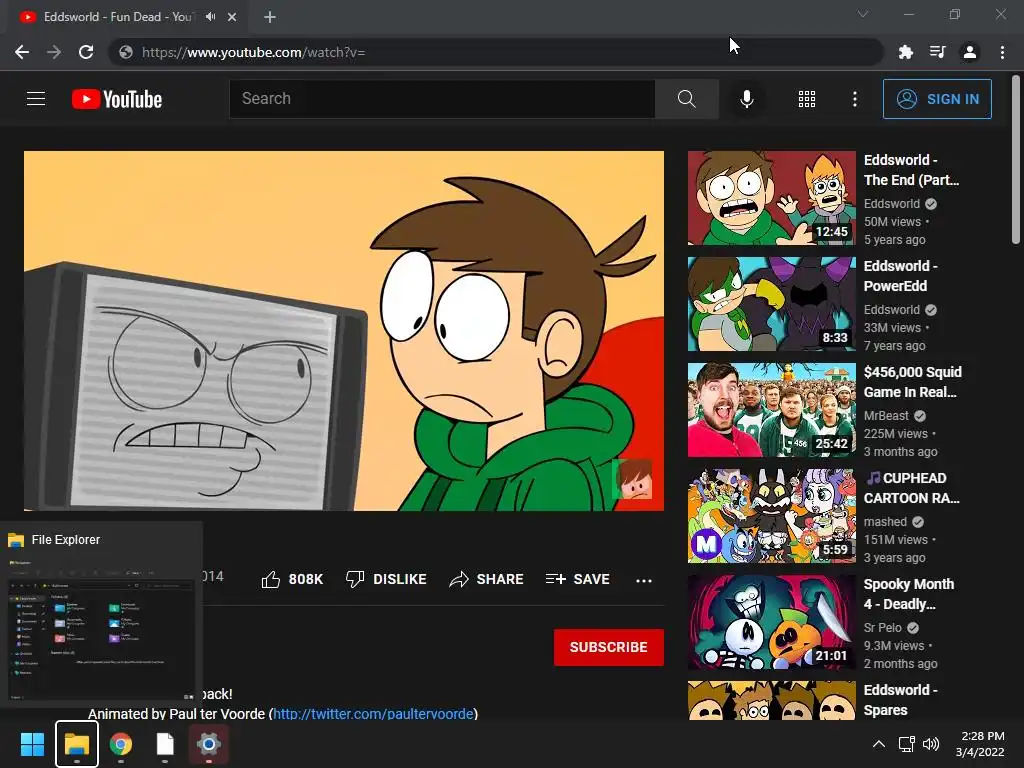The image size is (1024, 768).
Task: Show hidden tray icons chevron
Action: click(879, 744)
